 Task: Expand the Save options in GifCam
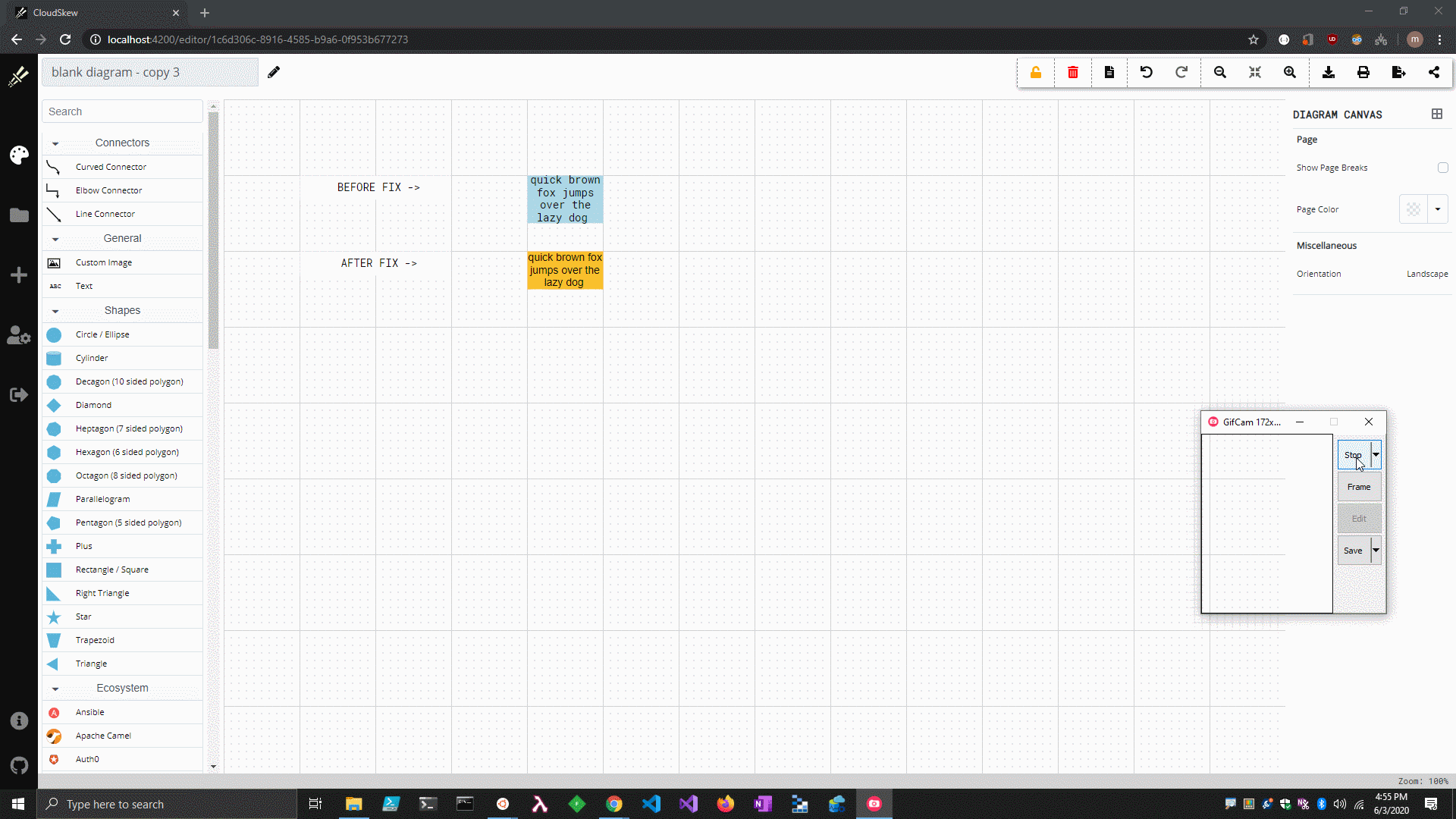[x=1376, y=550]
